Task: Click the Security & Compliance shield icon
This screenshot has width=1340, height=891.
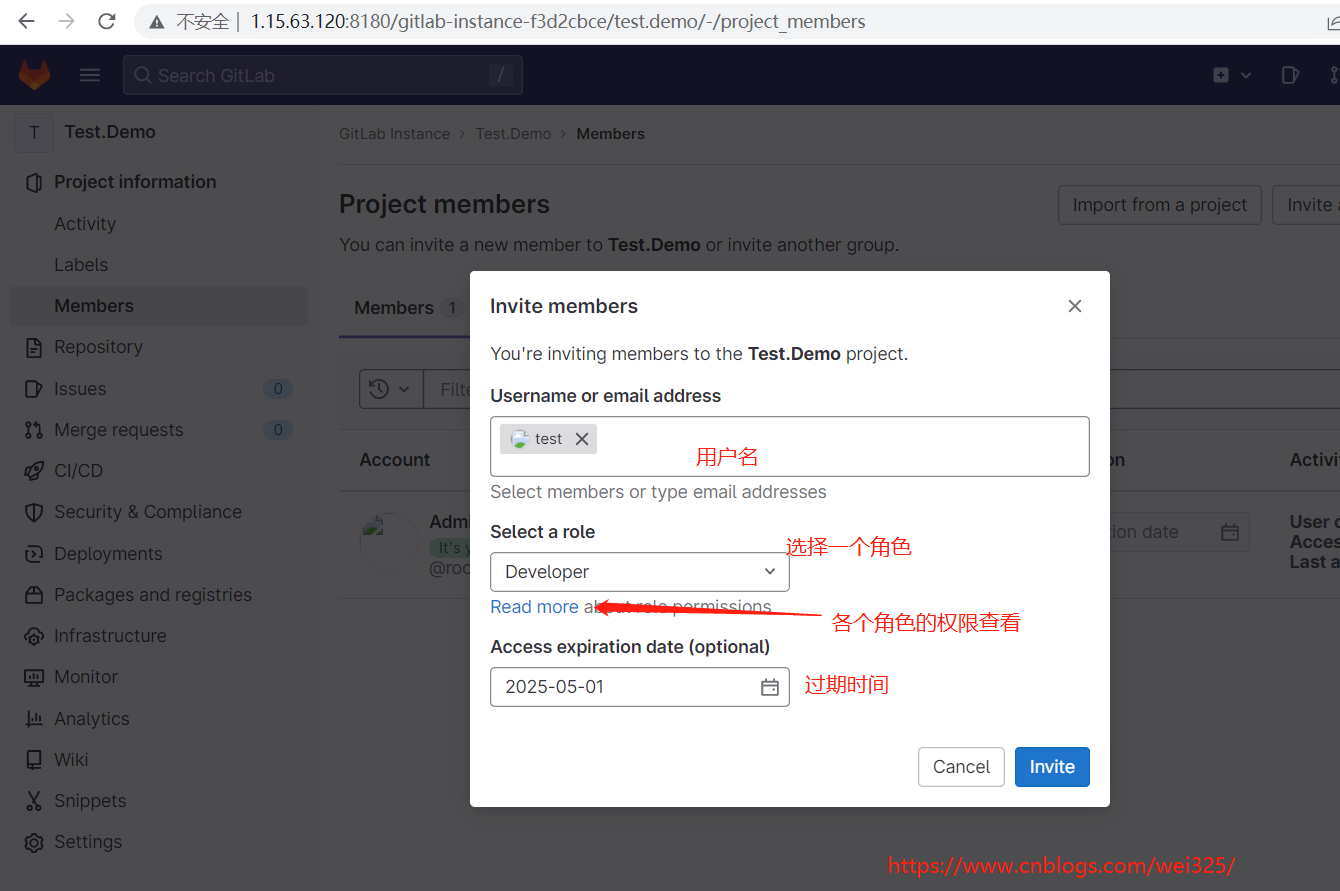Action: pyautogui.click(x=34, y=512)
